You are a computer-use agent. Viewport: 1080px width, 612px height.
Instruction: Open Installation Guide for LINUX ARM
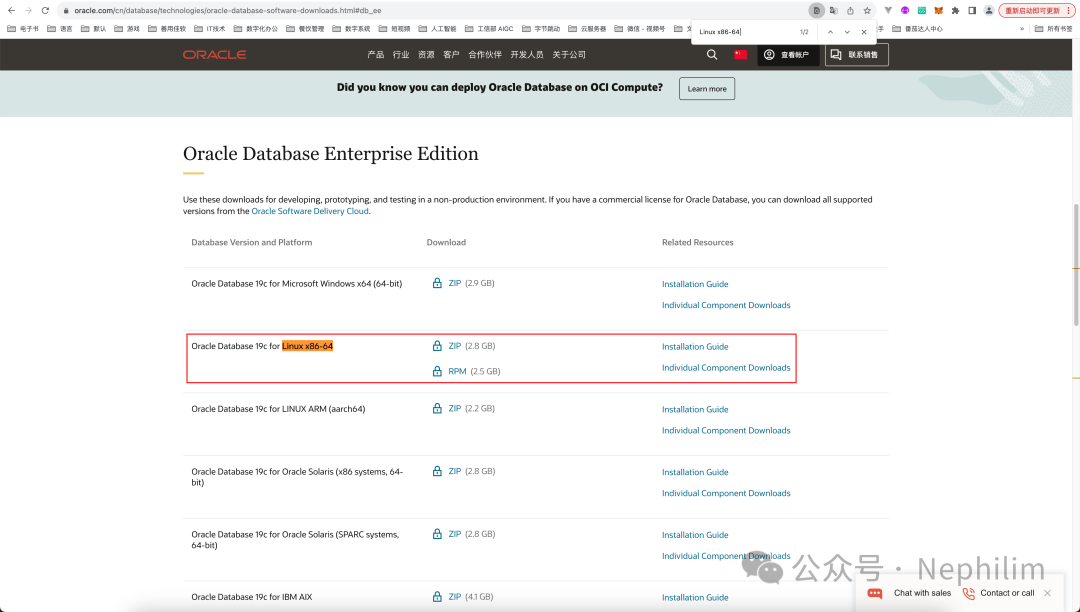695,409
